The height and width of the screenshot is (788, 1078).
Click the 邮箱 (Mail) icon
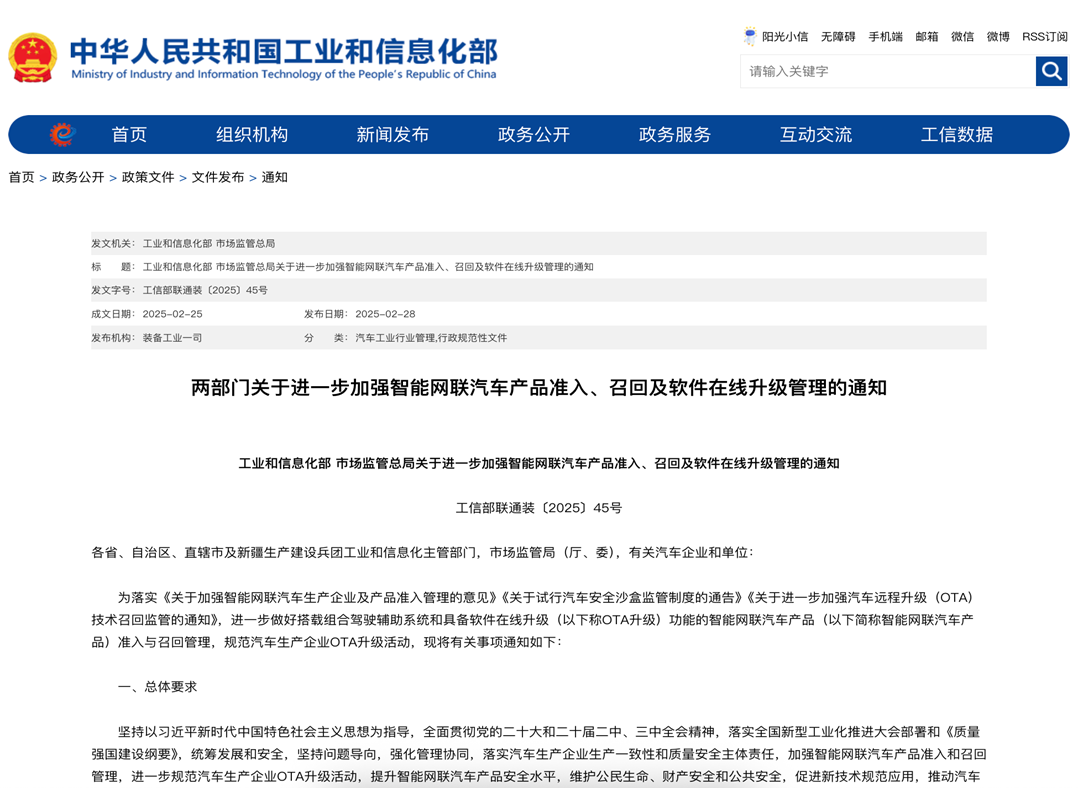click(x=927, y=36)
